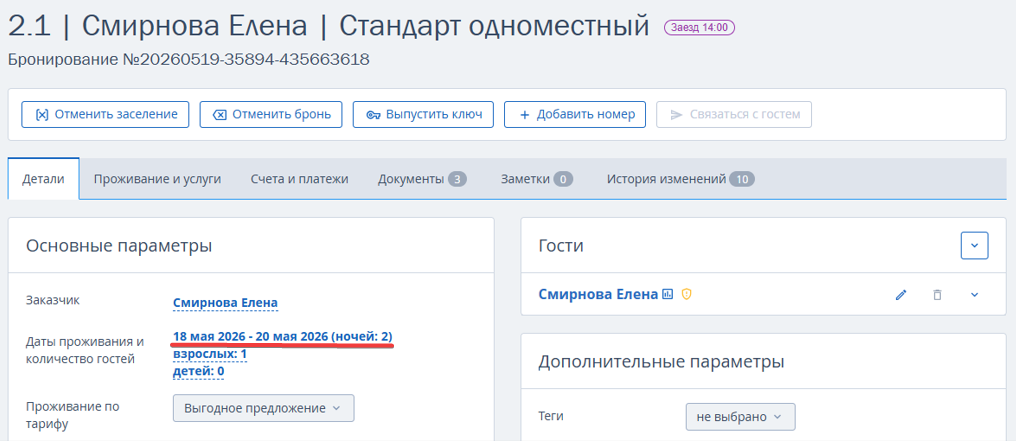Click the История изменений count badge 10
This screenshot has height=441, width=1016.
pos(742,179)
